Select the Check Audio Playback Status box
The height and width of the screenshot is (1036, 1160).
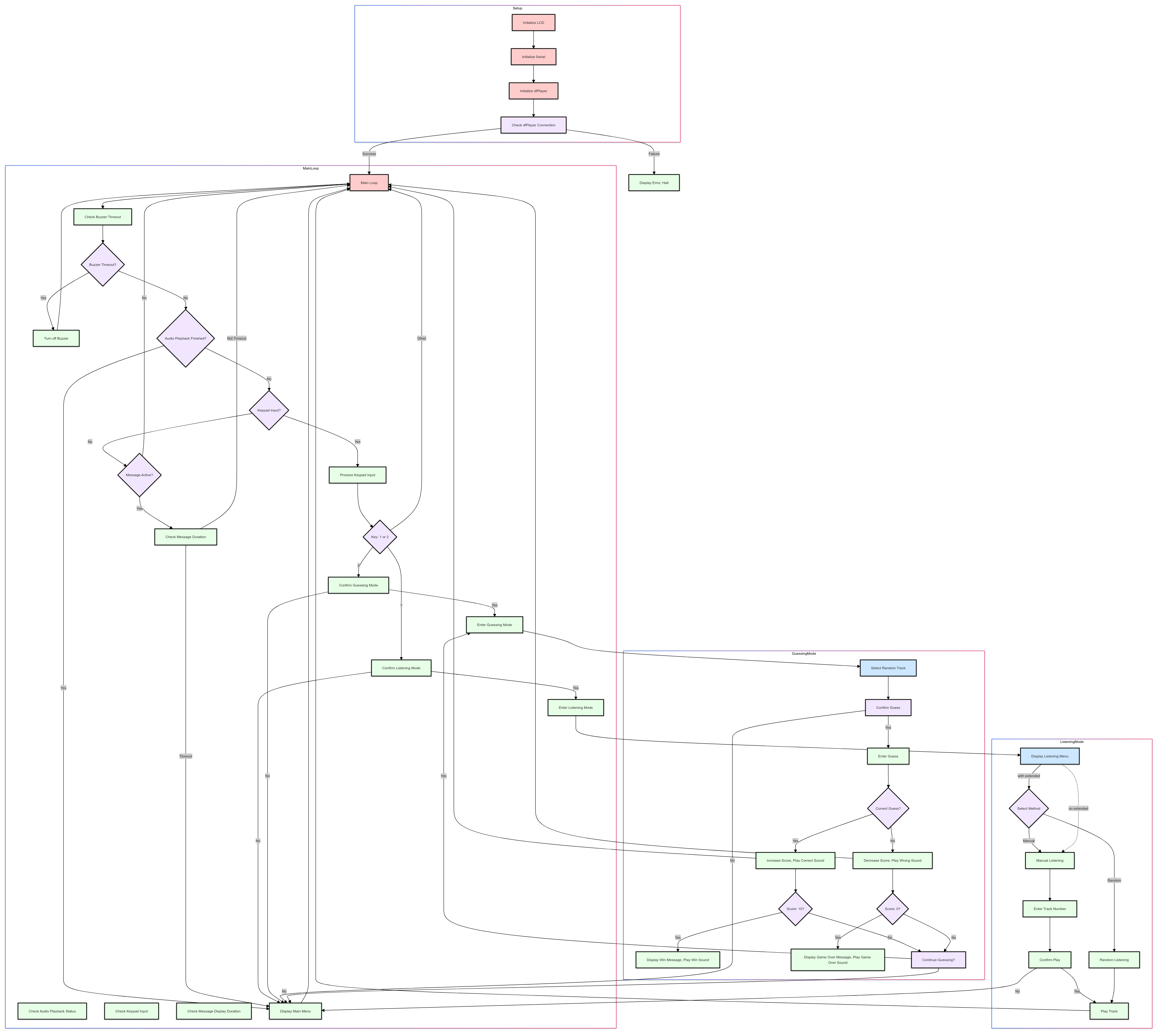pos(52,1012)
